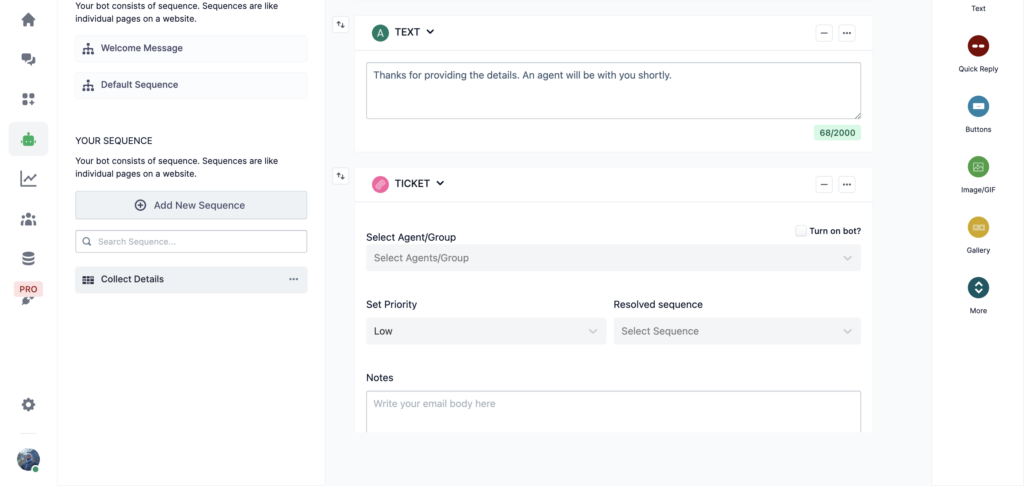Open the analytics chart icon
The height and width of the screenshot is (486, 1024).
pyautogui.click(x=28, y=179)
